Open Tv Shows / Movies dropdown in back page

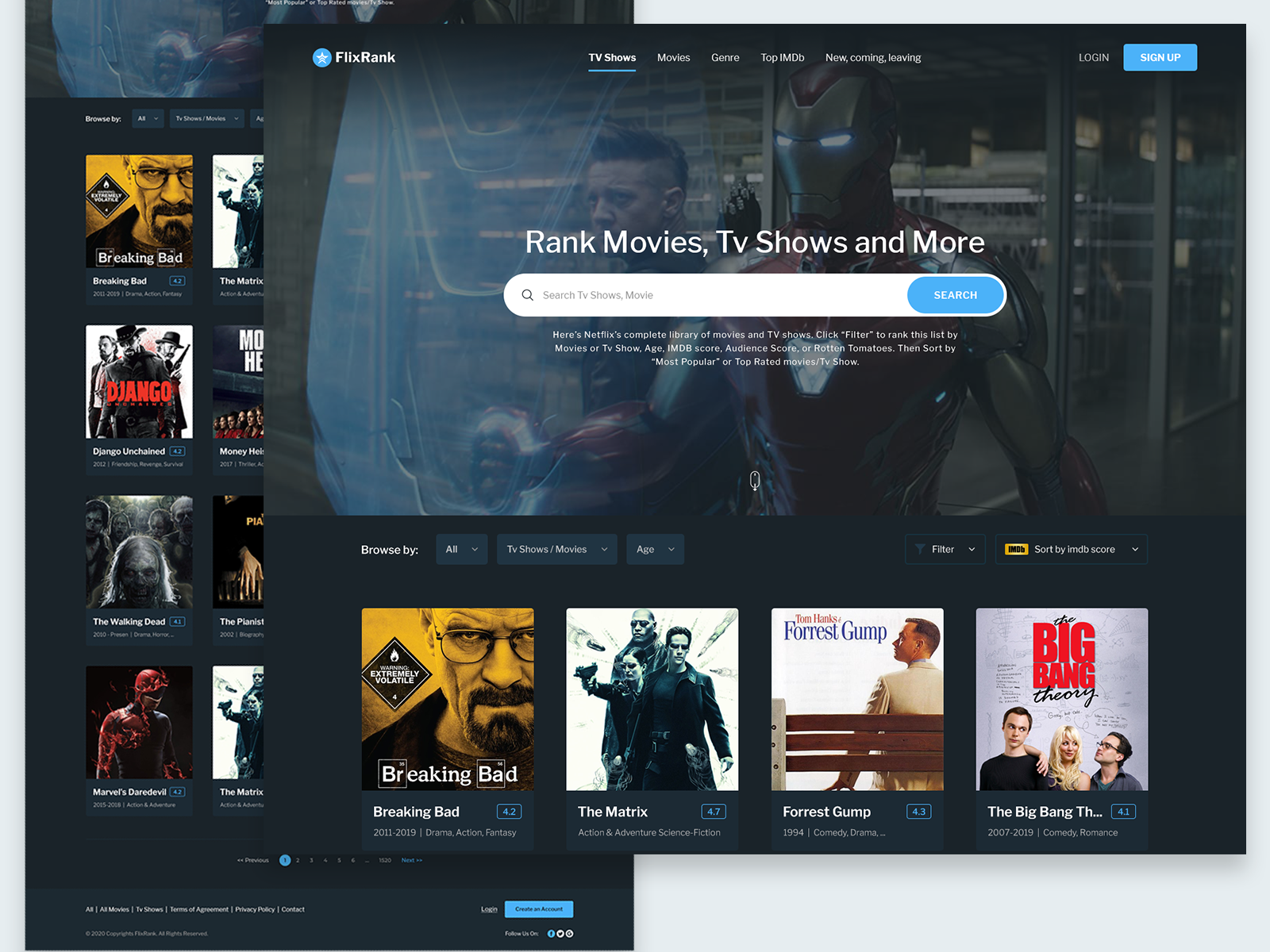(206, 118)
